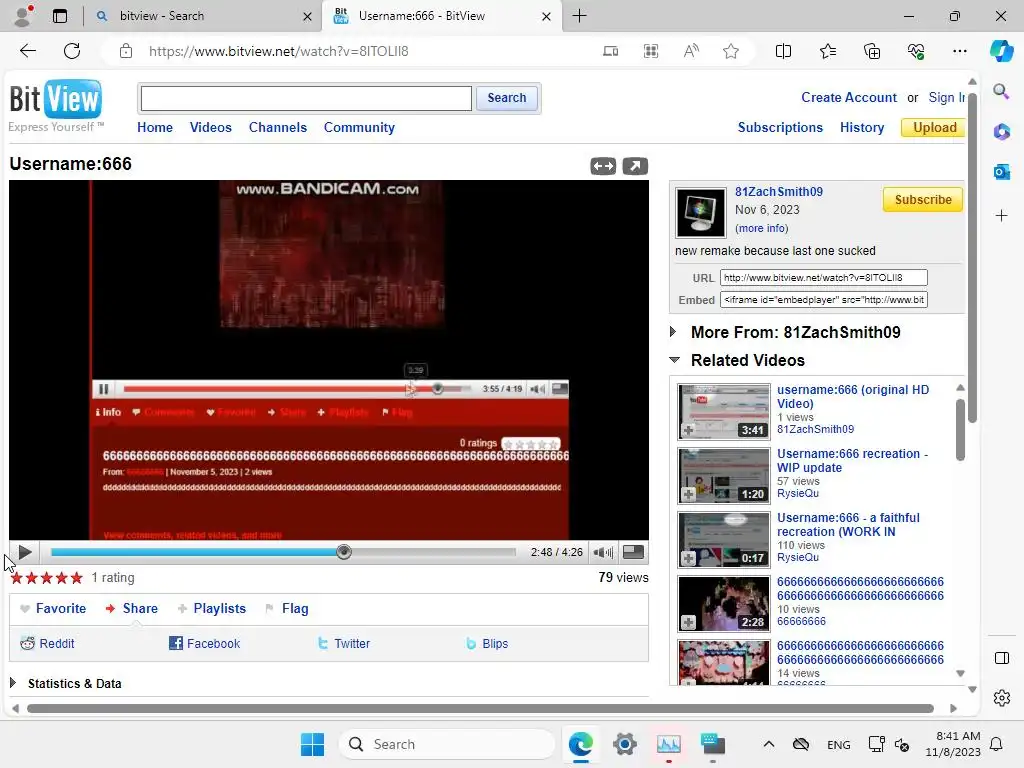Open the Browser essentials heart icon
Image resolution: width=1024 pixels, height=768 pixels.
tap(916, 51)
